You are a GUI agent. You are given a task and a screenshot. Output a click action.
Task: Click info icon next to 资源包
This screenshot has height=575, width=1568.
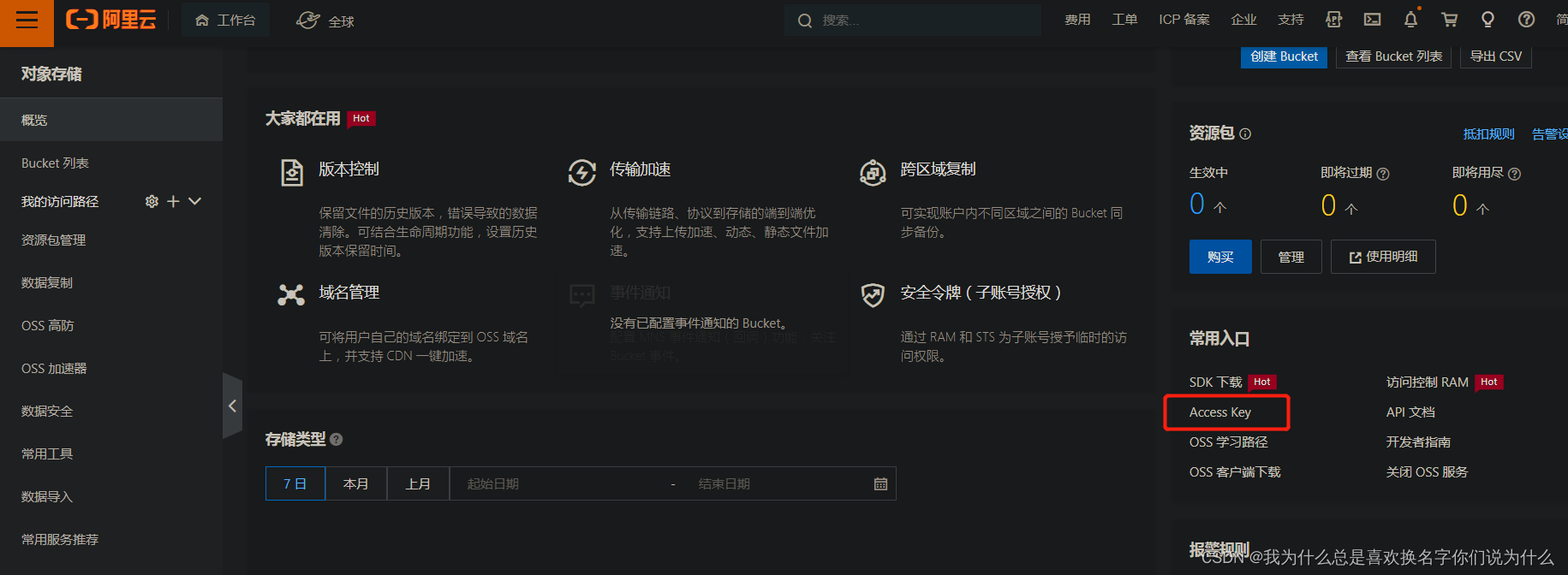1245,133
